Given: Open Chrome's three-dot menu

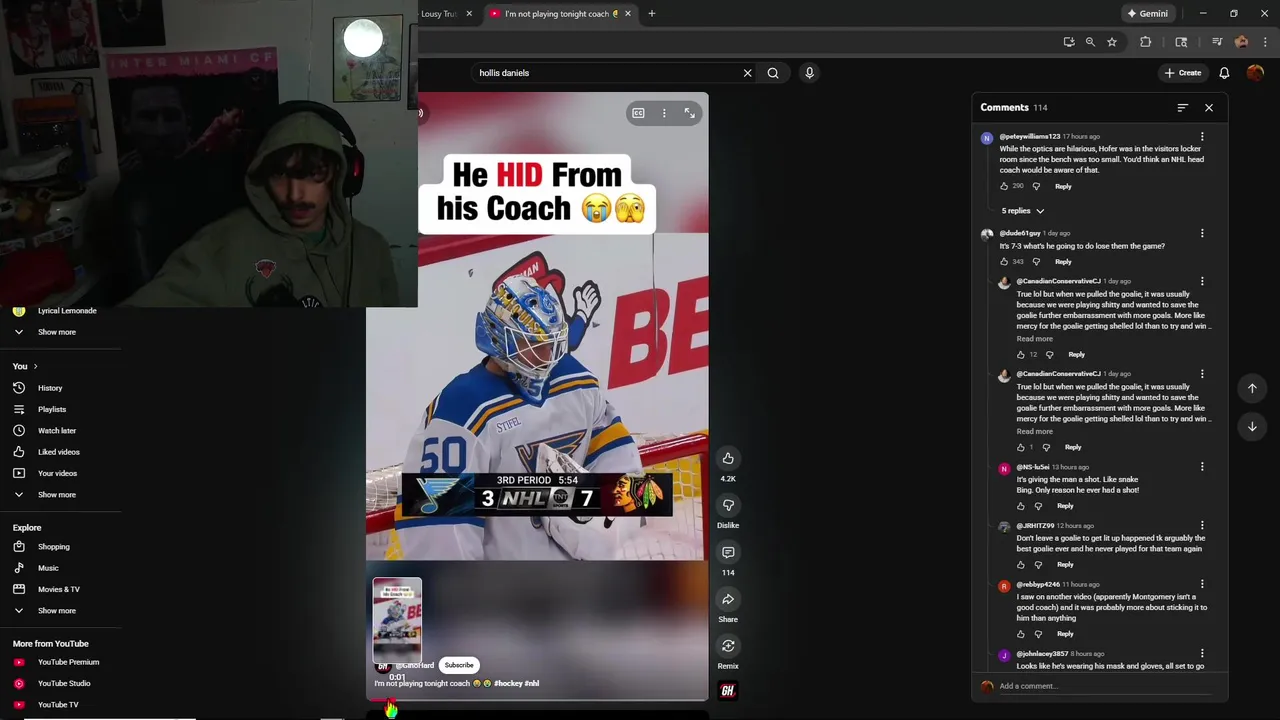Looking at the screenshot, I should [1263, 42].
